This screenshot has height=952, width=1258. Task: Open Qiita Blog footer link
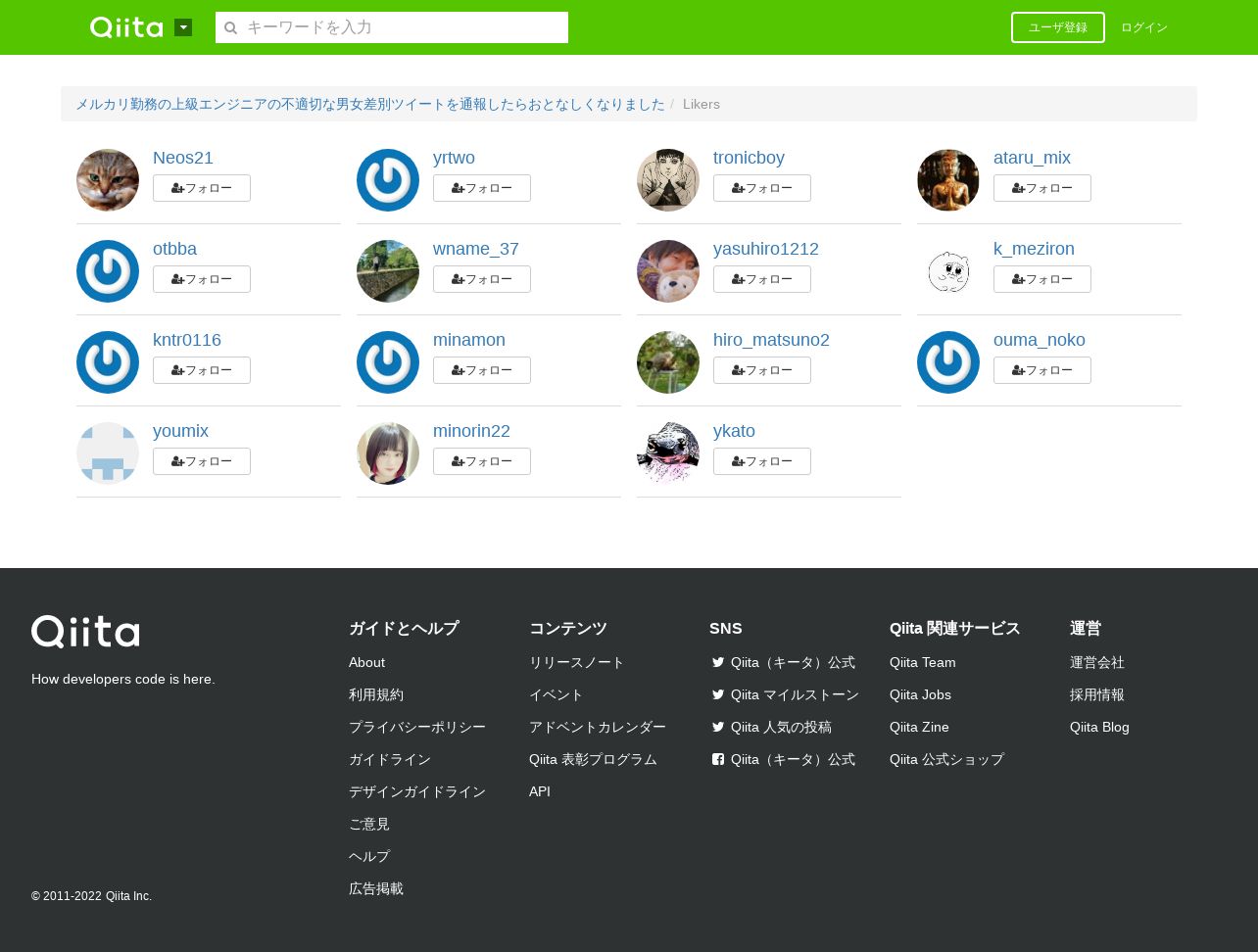(x=1099, y=727)
